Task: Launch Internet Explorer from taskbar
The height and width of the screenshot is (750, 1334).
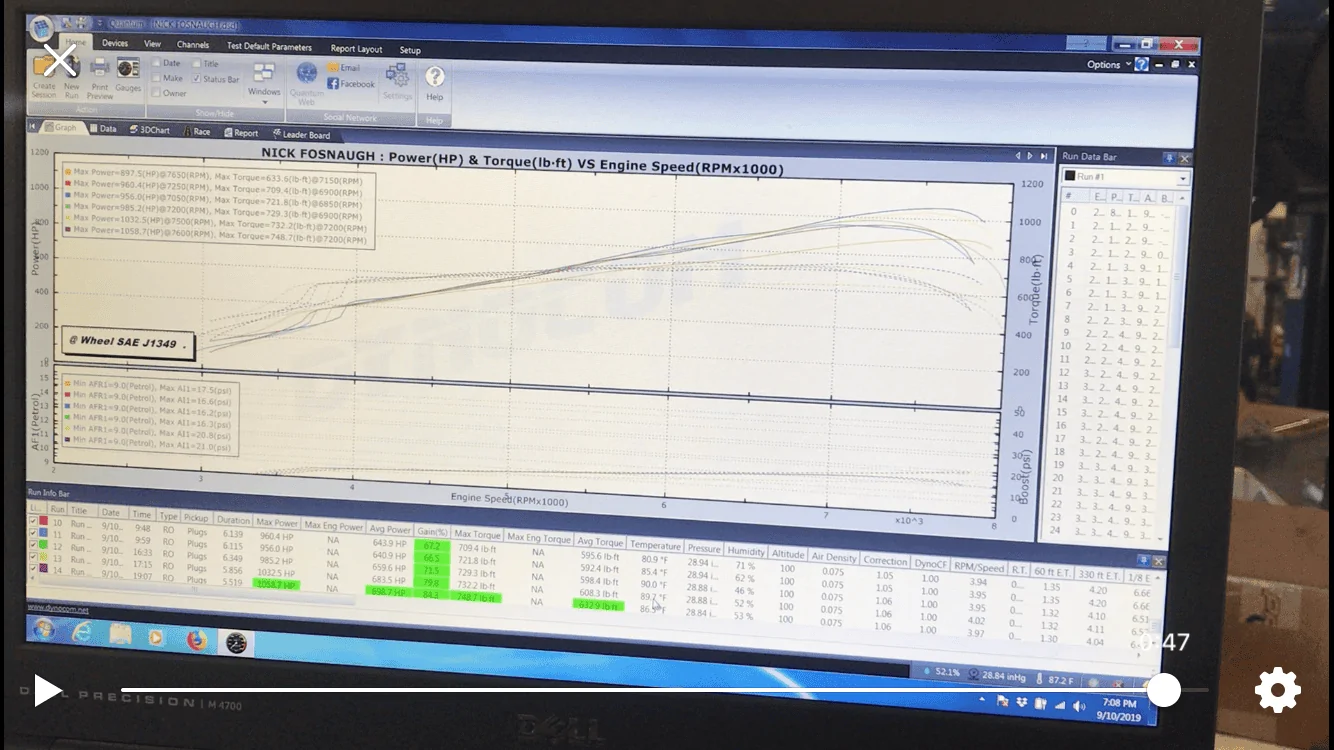Action: pyautogui.click(x=82, y=632)
